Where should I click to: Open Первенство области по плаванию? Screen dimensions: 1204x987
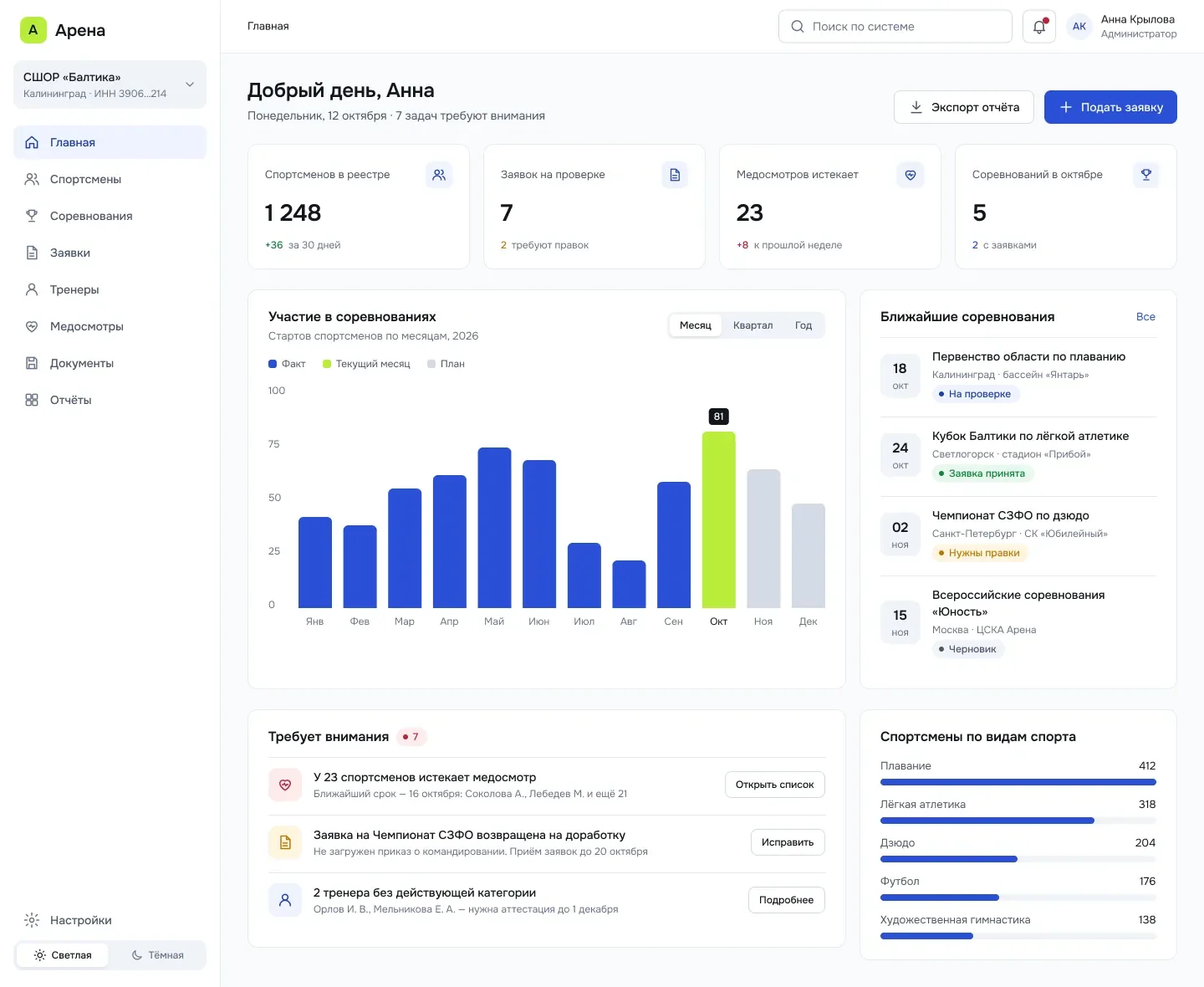(1028, 356)
